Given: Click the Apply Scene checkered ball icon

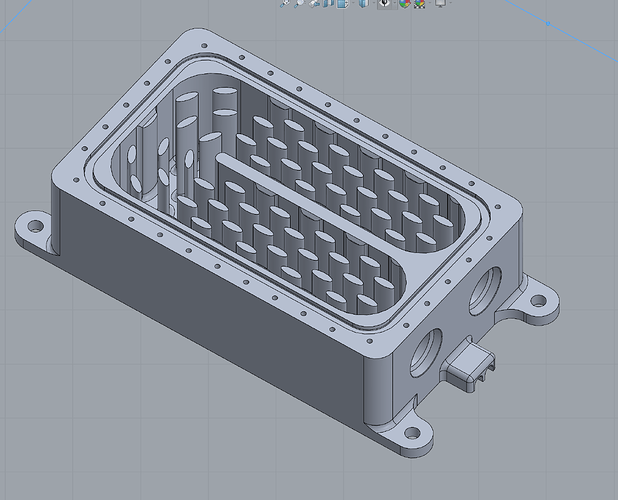Looking at the screenshot, I should pos(419,3).
